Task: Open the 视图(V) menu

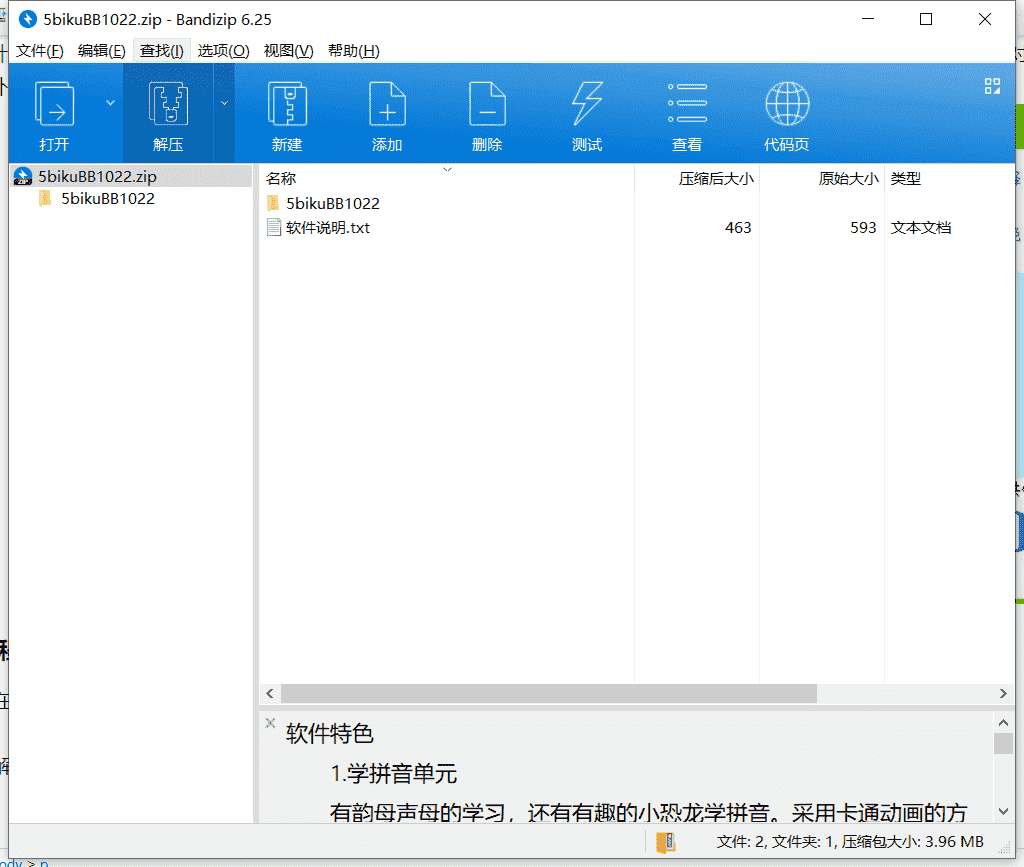Action: click(288, 51)
